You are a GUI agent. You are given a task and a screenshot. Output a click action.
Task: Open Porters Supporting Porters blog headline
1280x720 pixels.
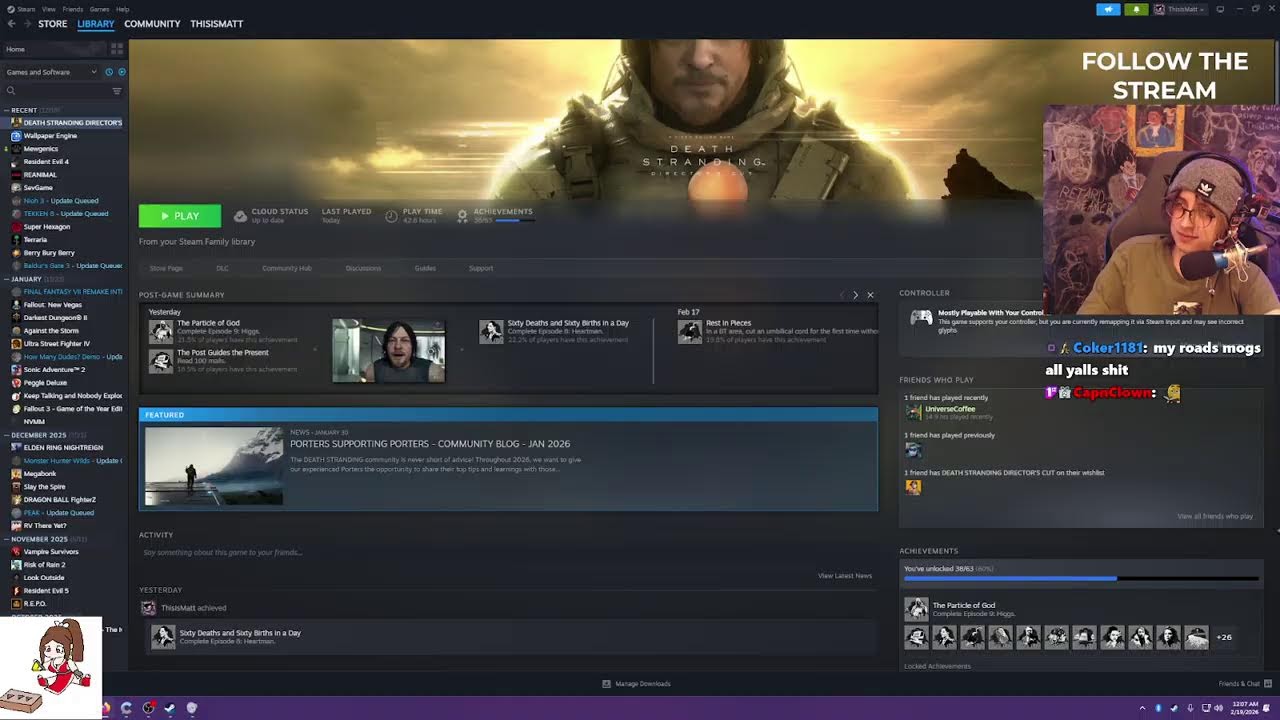coord(430,444)
